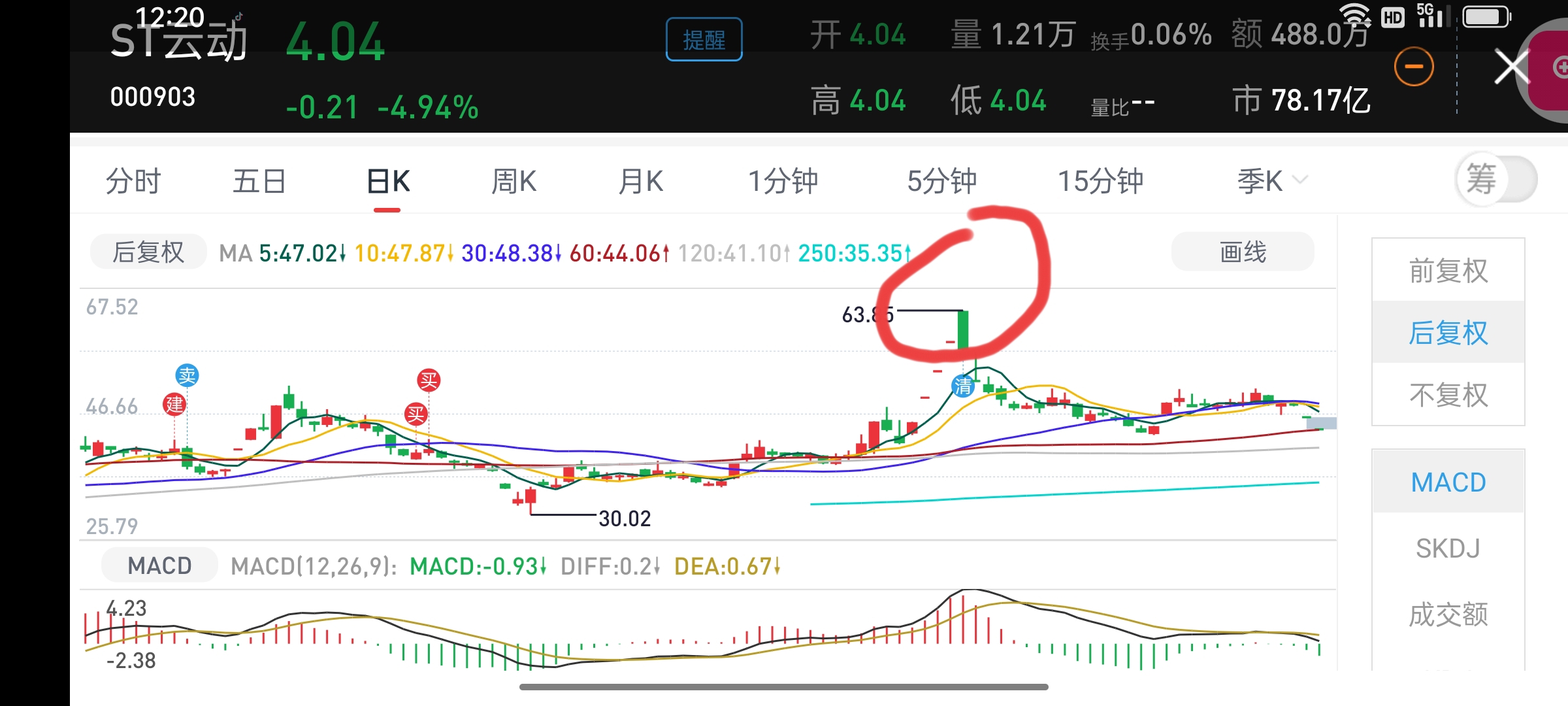1568x706 pixels.
Task: Switch to the 五日 five-day tab
Action: tap(259, 181)
